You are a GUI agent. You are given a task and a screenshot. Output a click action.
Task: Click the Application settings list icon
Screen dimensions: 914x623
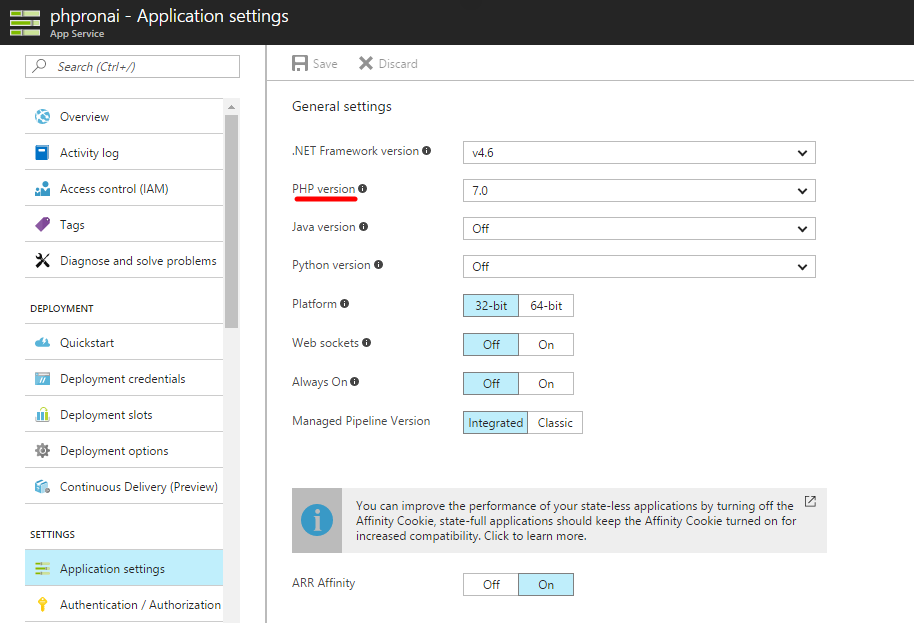(x=43, y=568)
